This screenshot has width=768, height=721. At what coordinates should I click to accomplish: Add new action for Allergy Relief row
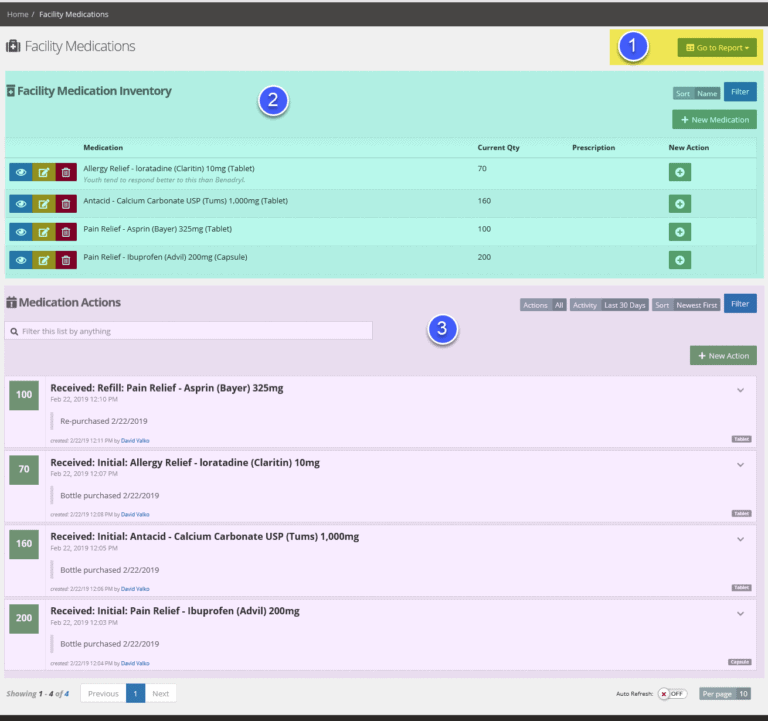(680, 172)
